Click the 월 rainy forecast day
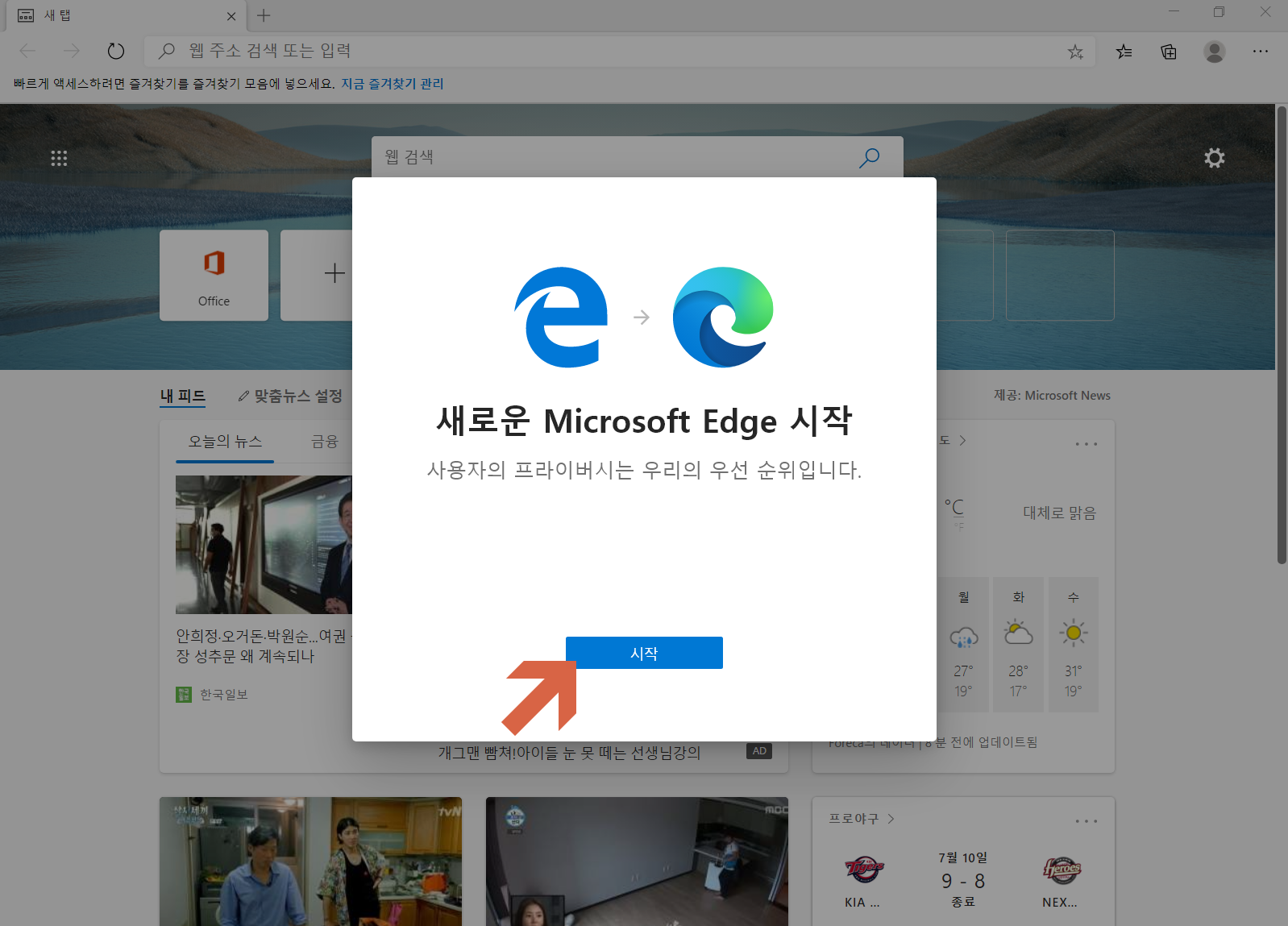The width and height of the screenshot is (1288, 926). pos(963,644)
